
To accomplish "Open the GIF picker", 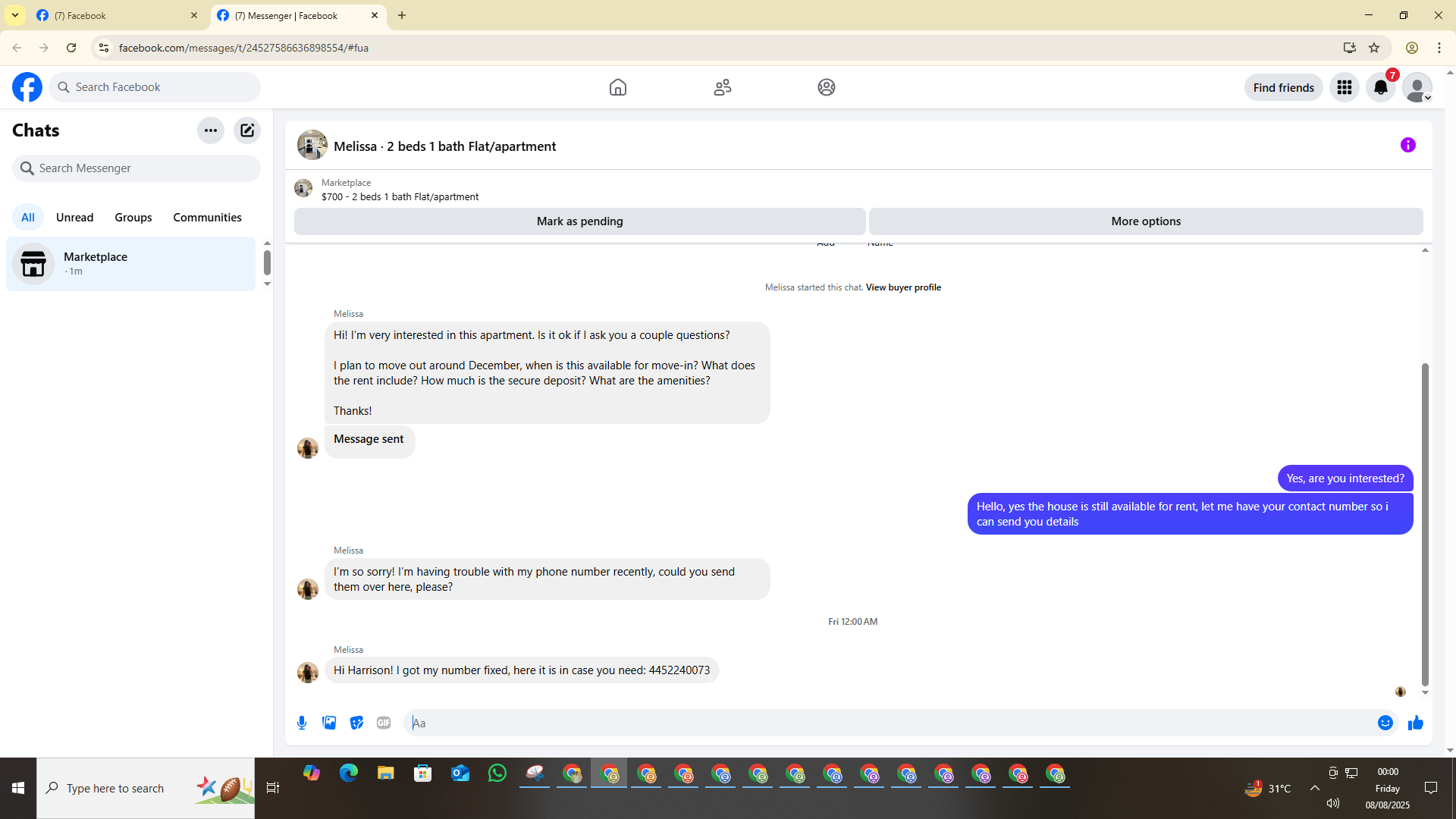I will click(384, 723).
